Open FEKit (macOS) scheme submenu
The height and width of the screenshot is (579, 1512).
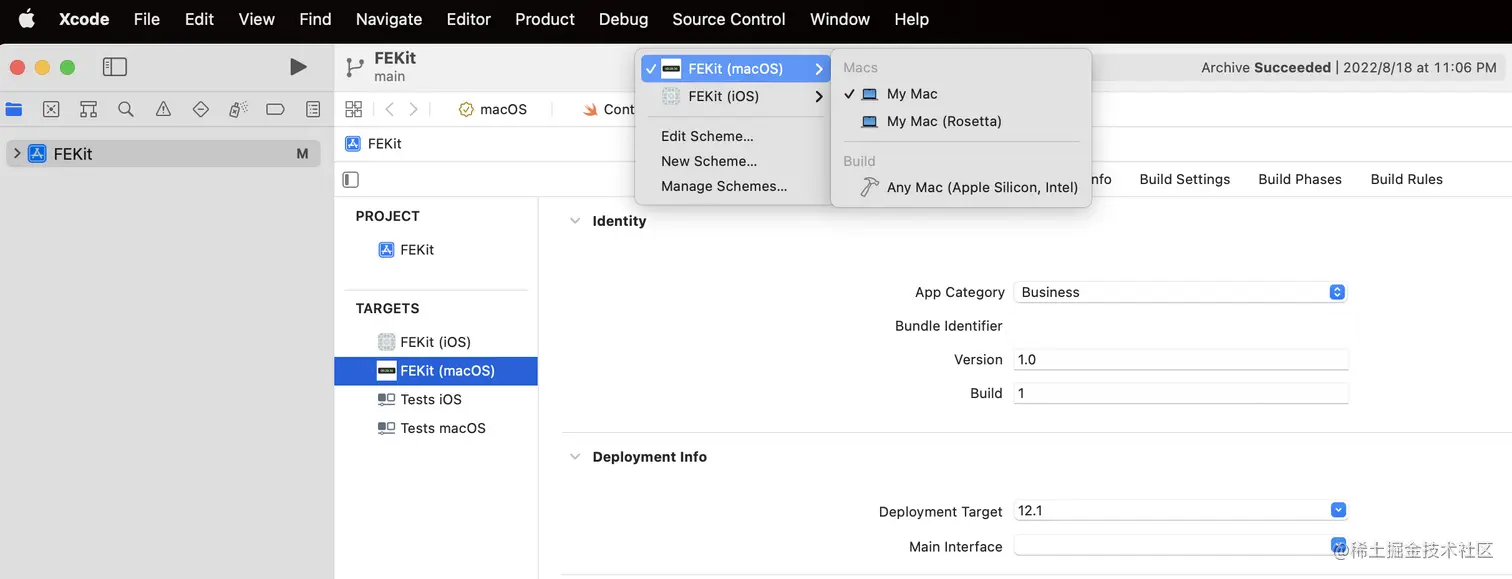pyautogui.click(x=735, y=69)
